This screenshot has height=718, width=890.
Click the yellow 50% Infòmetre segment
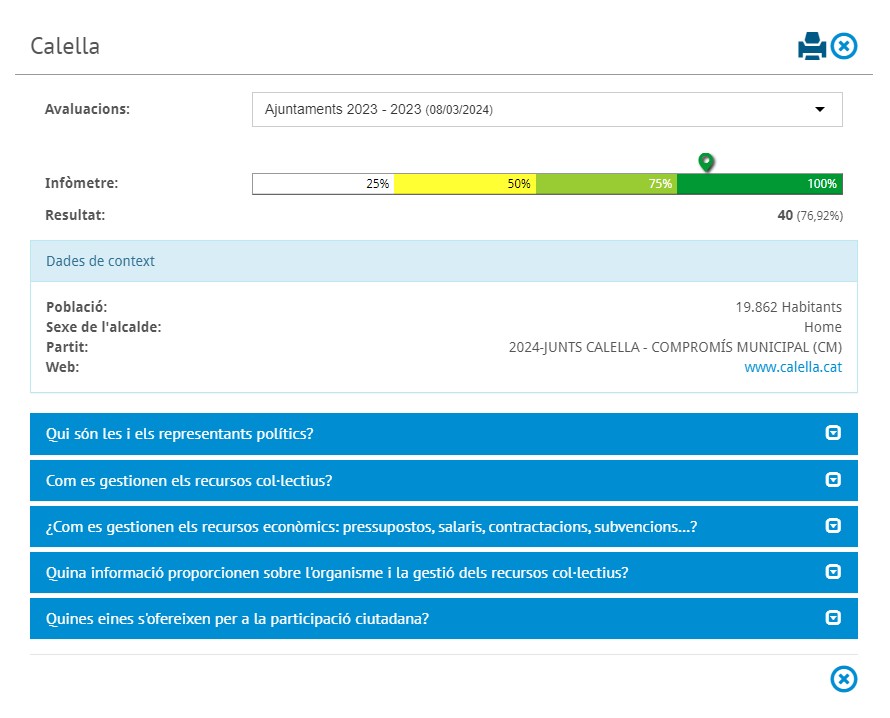click(465, 184)
